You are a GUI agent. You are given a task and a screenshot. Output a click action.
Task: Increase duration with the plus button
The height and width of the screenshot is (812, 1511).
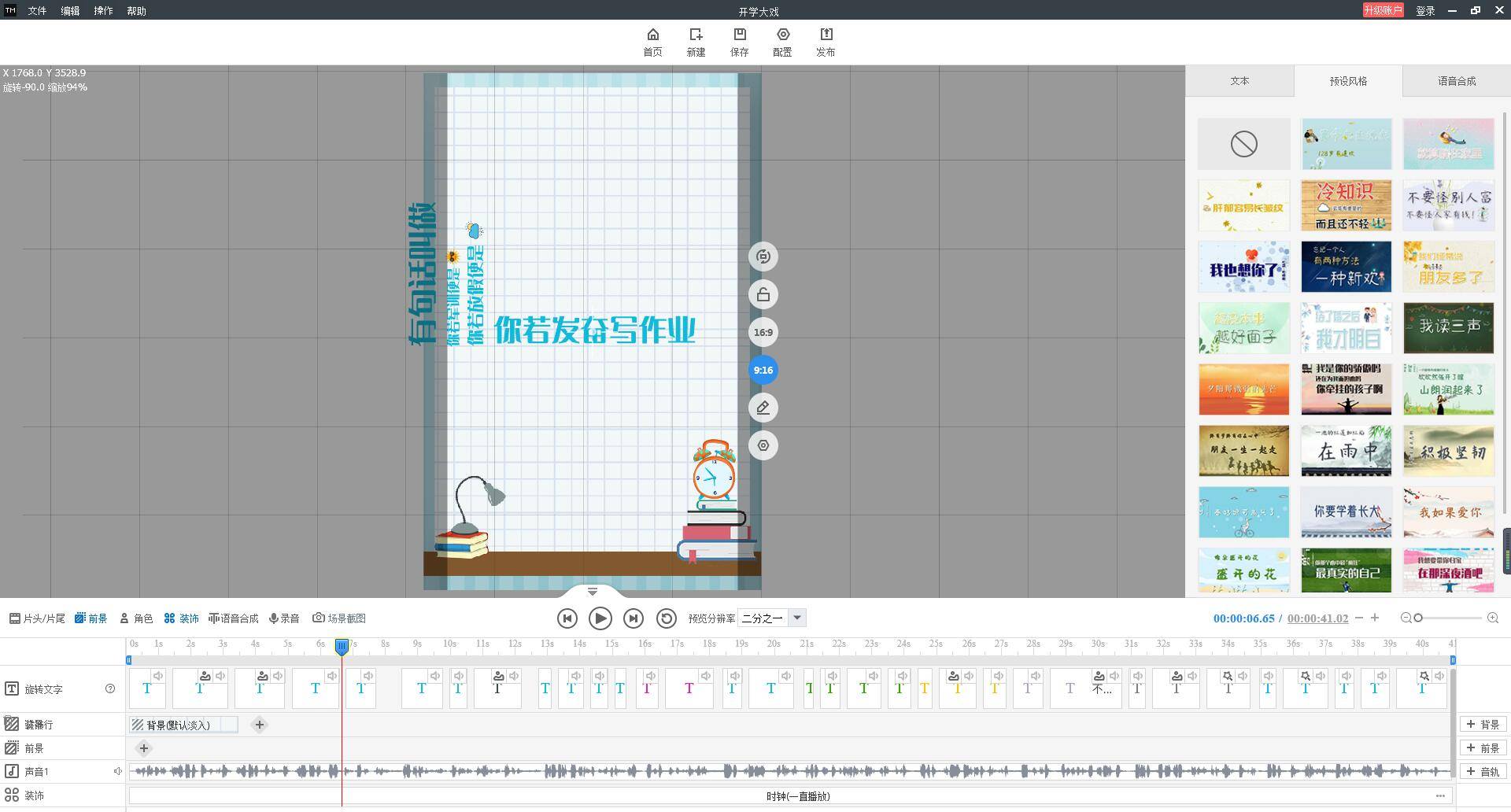(1375, 618)
